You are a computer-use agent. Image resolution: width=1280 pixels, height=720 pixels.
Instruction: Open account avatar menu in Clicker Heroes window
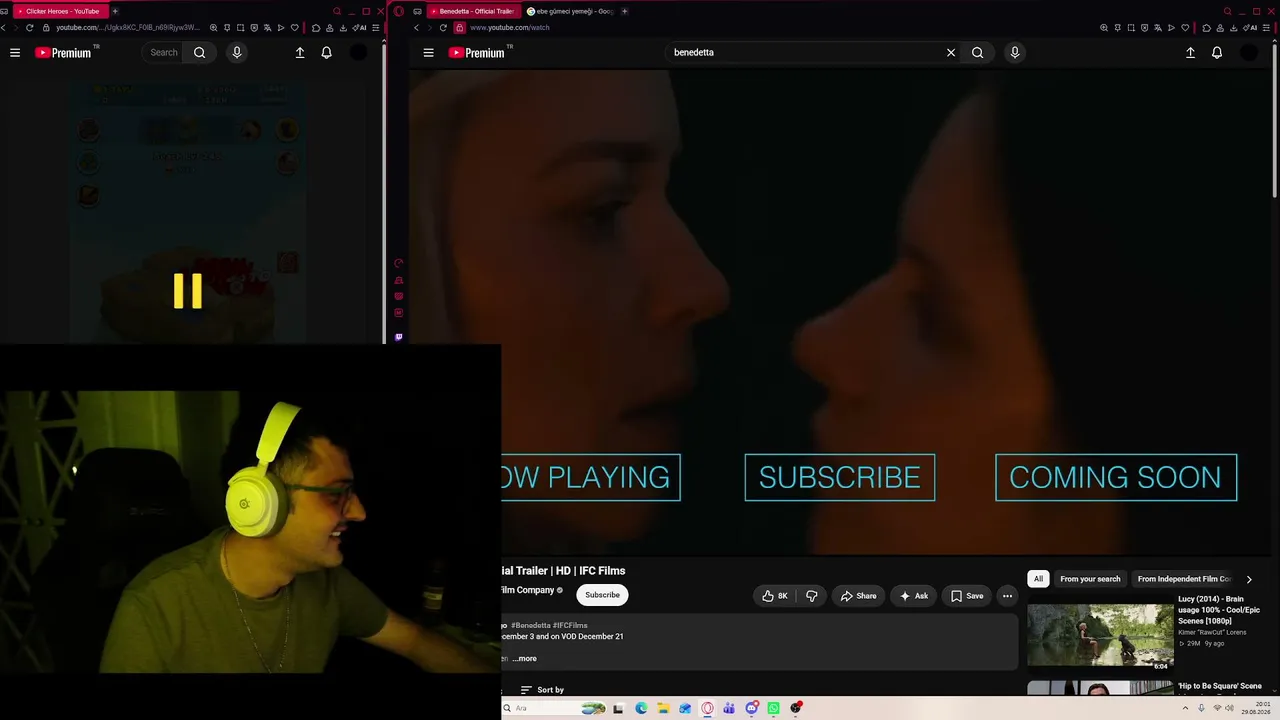pos(358,53)
